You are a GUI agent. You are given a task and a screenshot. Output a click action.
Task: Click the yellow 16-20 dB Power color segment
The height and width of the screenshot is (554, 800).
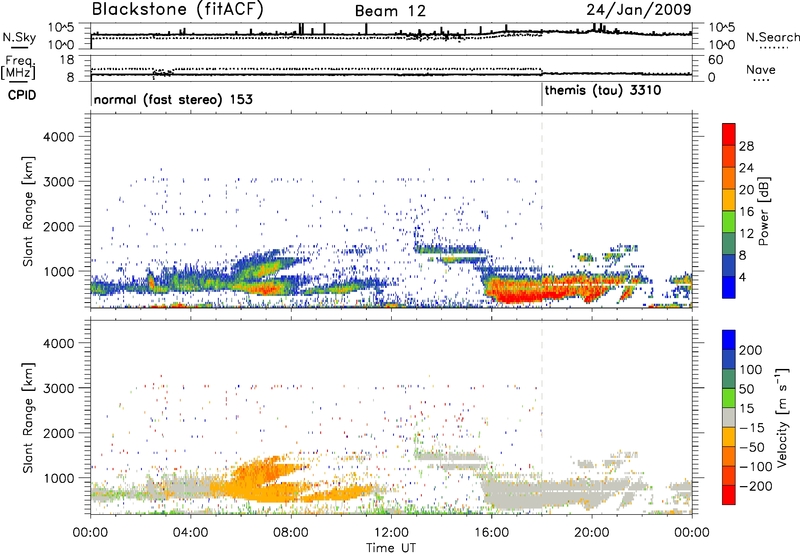(729, 199)
